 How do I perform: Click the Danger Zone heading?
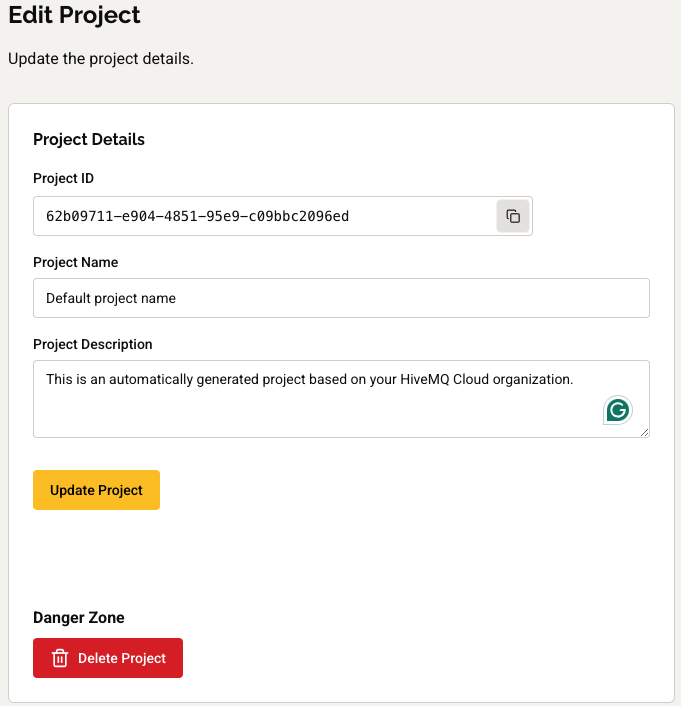pos(79,618)
